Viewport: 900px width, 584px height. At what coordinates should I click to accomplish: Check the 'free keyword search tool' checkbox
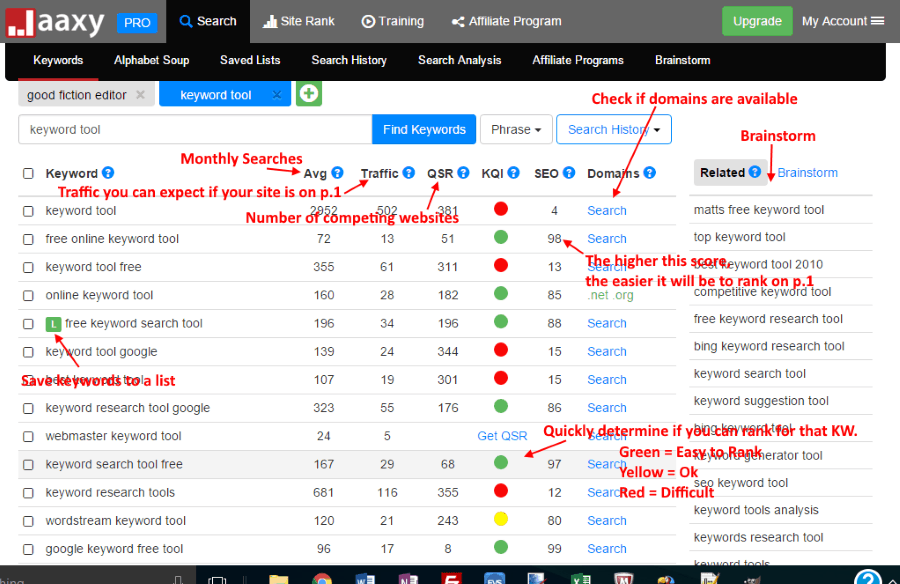(28, 324)
